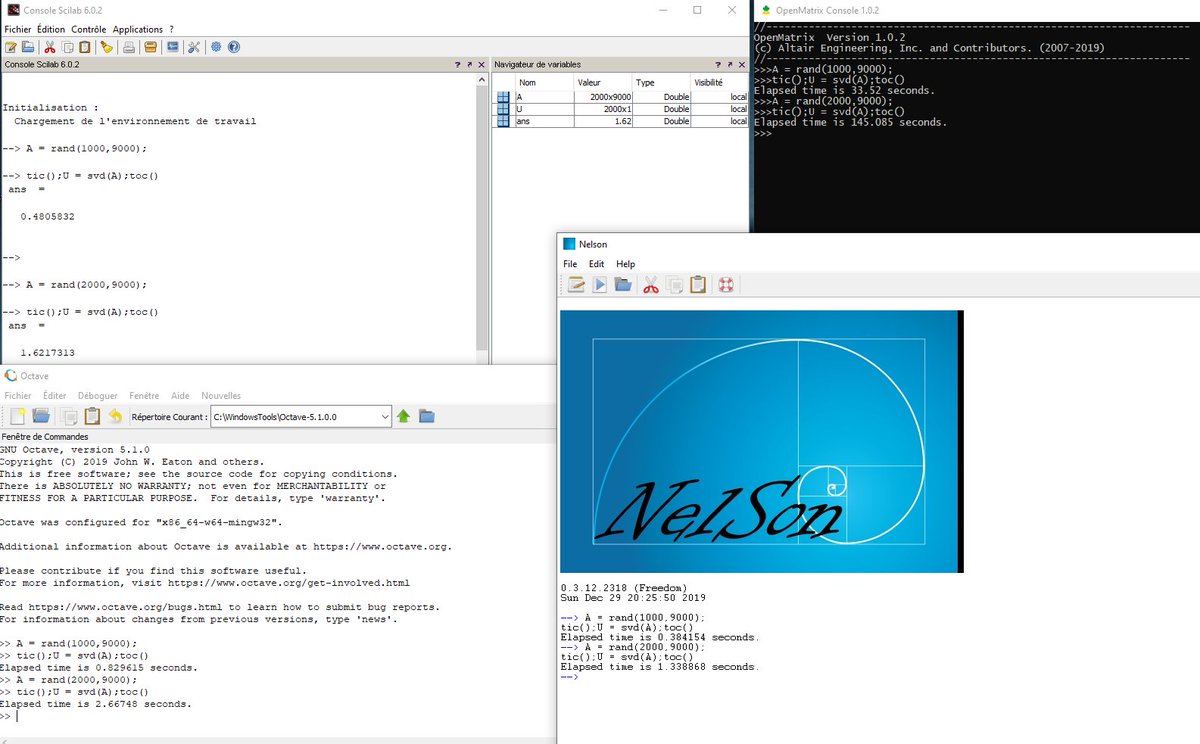Click the blue gear demos icon in Scilab
This screenshot has width=1200, height=744.
point(216,47)
